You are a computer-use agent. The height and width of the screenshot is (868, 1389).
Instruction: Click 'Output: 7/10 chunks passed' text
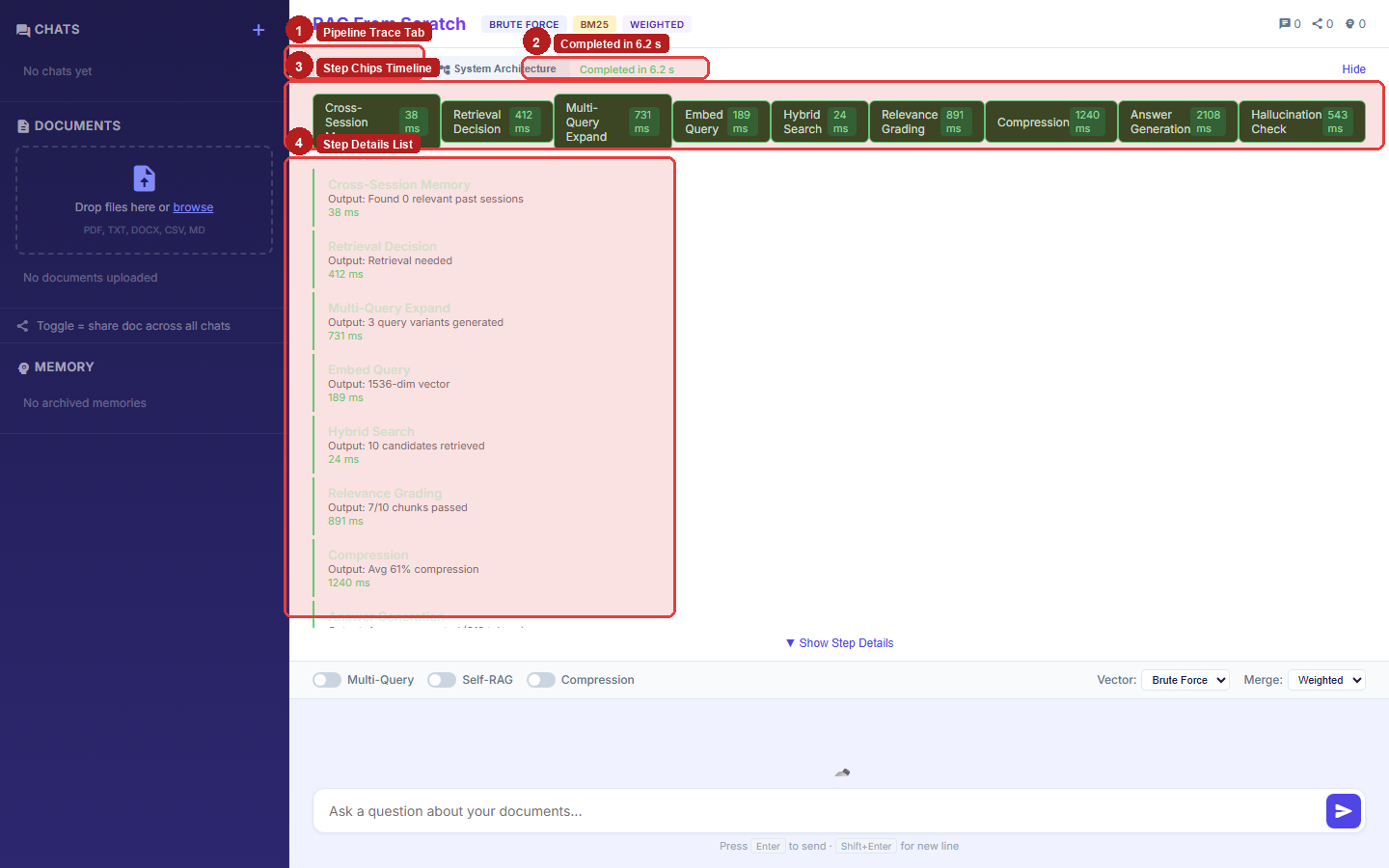pyautogui.click(x=397, y=507)
